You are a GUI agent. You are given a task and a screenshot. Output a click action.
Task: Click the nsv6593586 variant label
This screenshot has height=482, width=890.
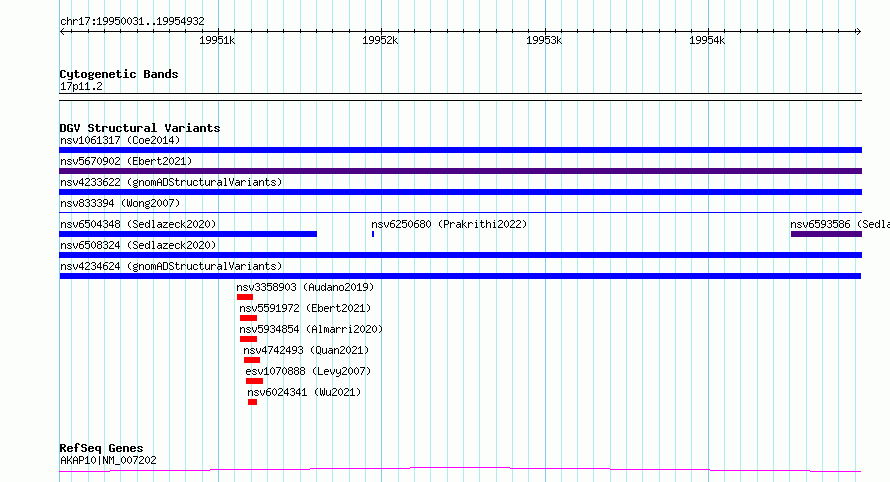840,224
